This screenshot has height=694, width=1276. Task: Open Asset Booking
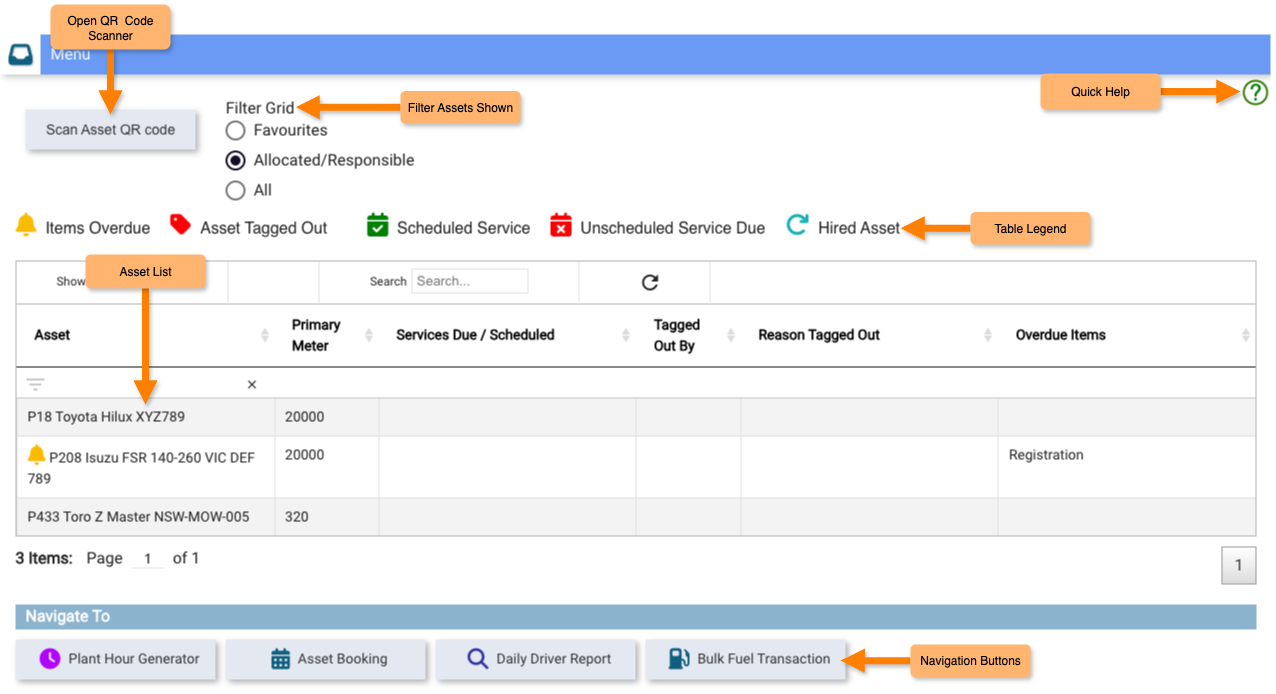point(328,659)
